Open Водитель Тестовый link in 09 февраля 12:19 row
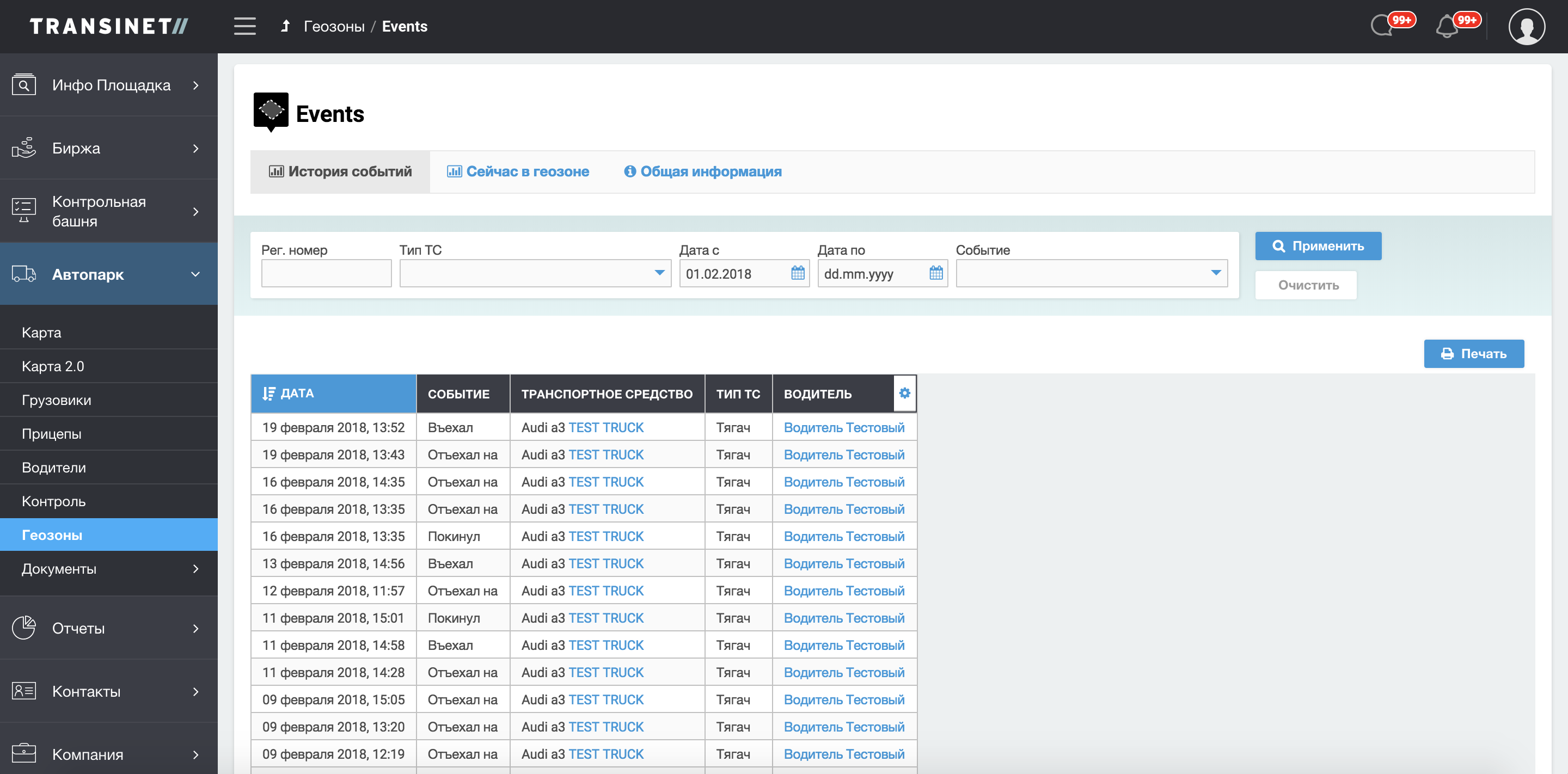The height and width of the screenshot is (774, 1568). (844, 754)
